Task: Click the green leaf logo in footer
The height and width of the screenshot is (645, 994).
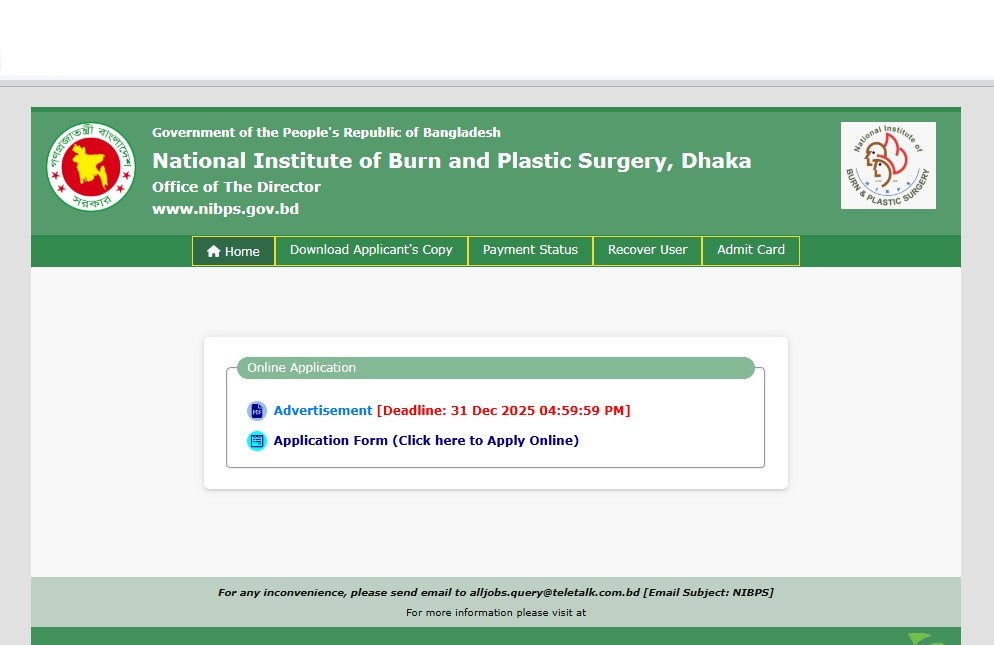Action: (924, 638)
